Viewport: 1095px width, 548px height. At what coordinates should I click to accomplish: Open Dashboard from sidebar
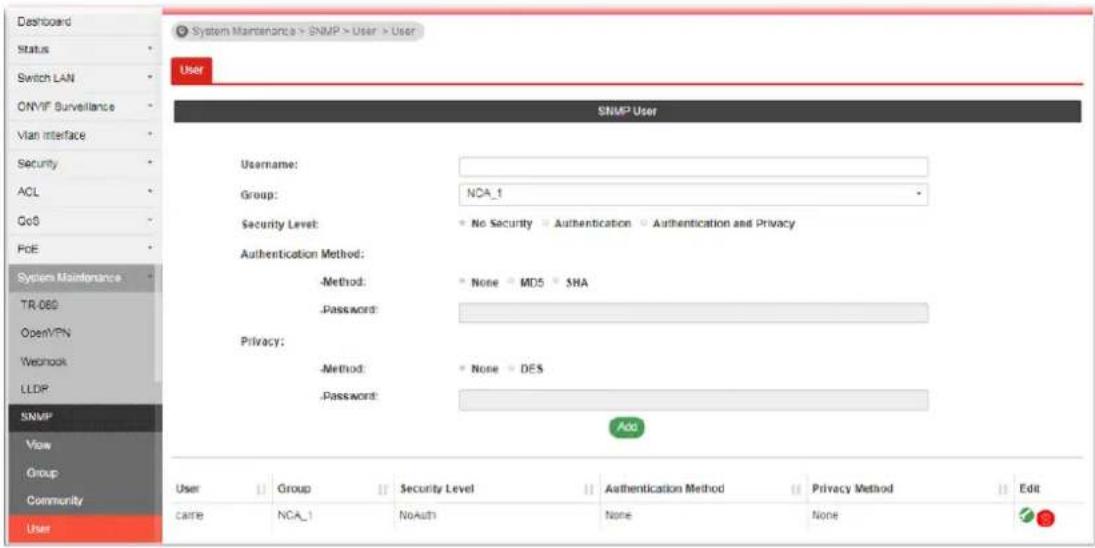(82, 22)
